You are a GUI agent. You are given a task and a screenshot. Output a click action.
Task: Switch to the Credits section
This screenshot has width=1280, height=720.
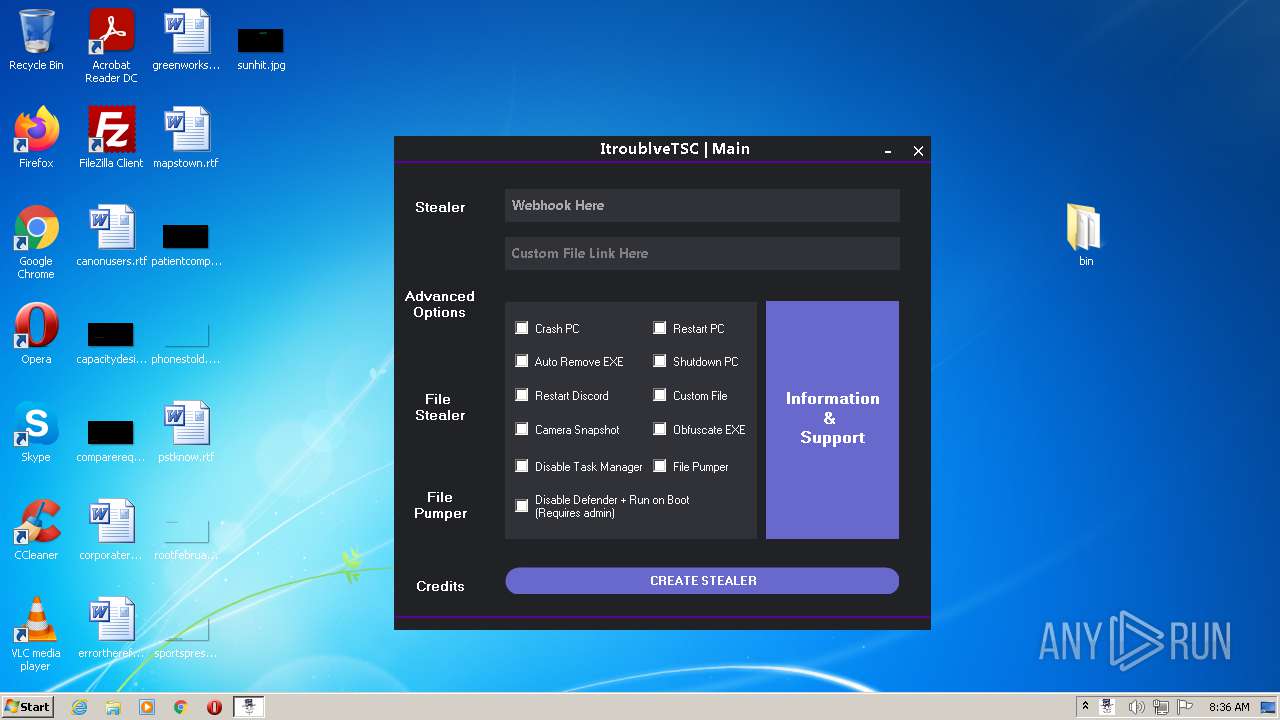click(x=440, y=586)
